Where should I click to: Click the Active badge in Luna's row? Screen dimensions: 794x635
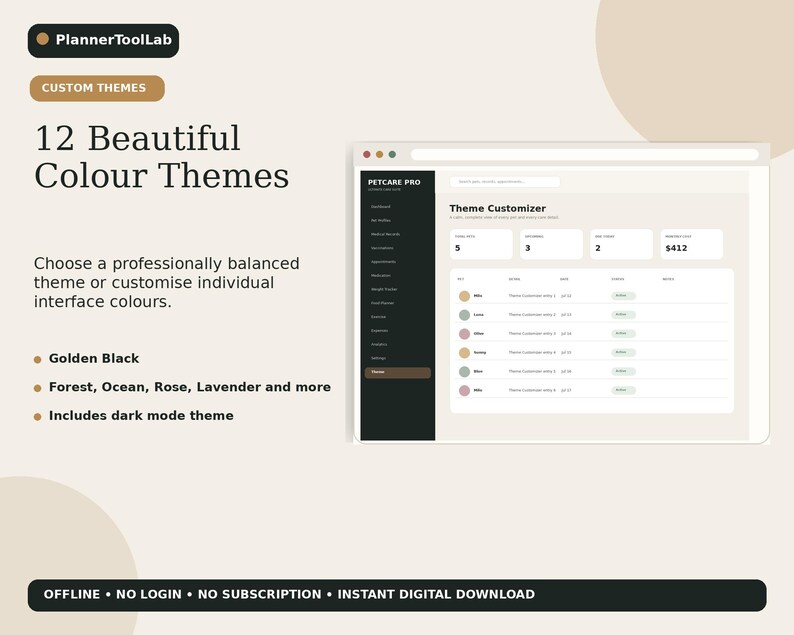pyautogui.click(x=623, y=314)
